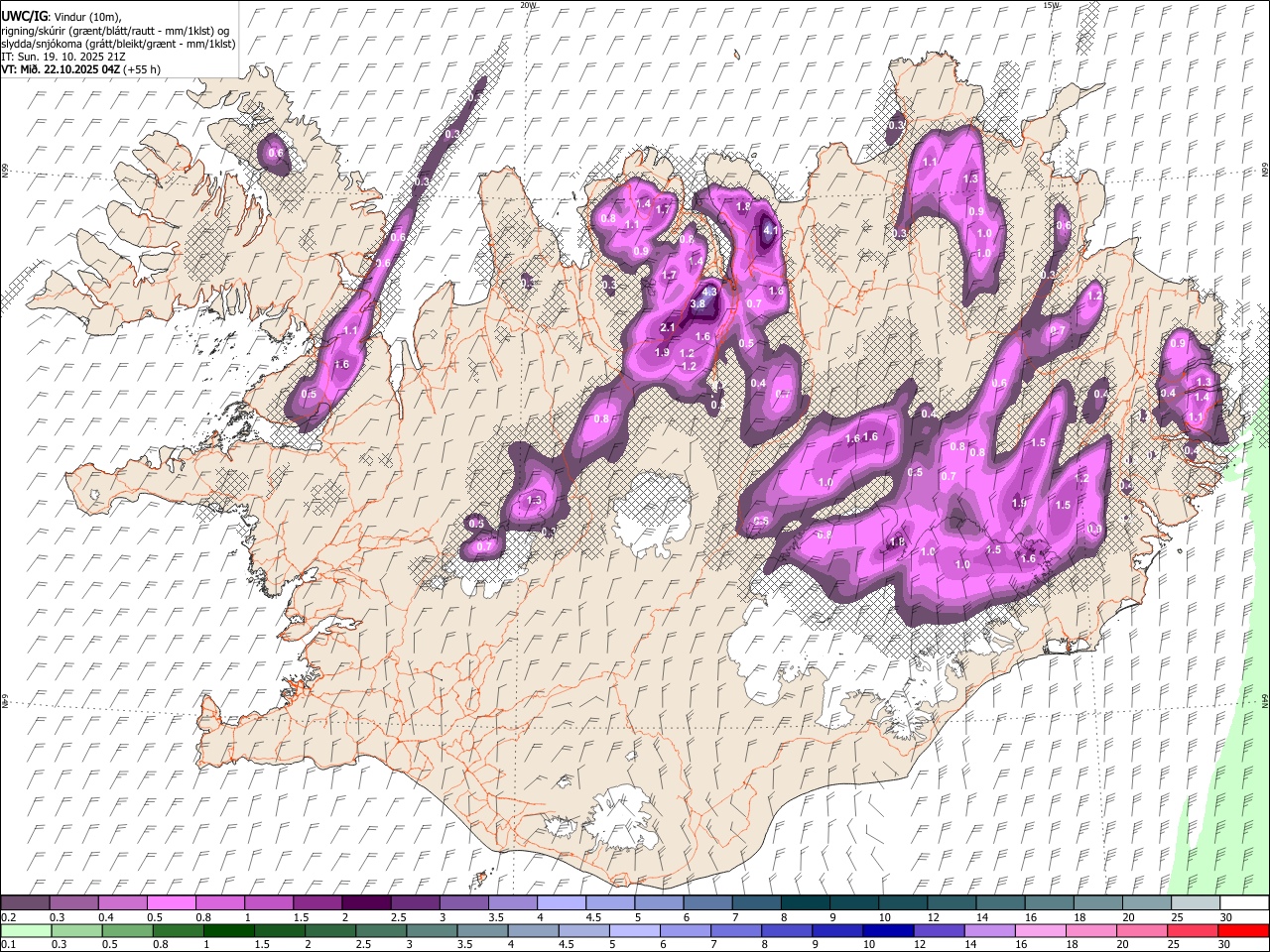Click the '2.1' snowfall value on the map
The image size is (1270, 952).
click(x=667, y=328)
